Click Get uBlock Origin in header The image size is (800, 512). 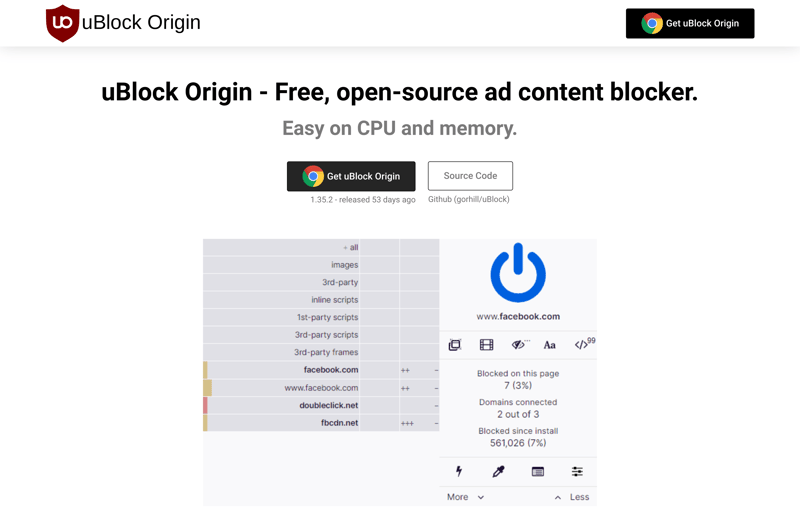pos(690,23)
